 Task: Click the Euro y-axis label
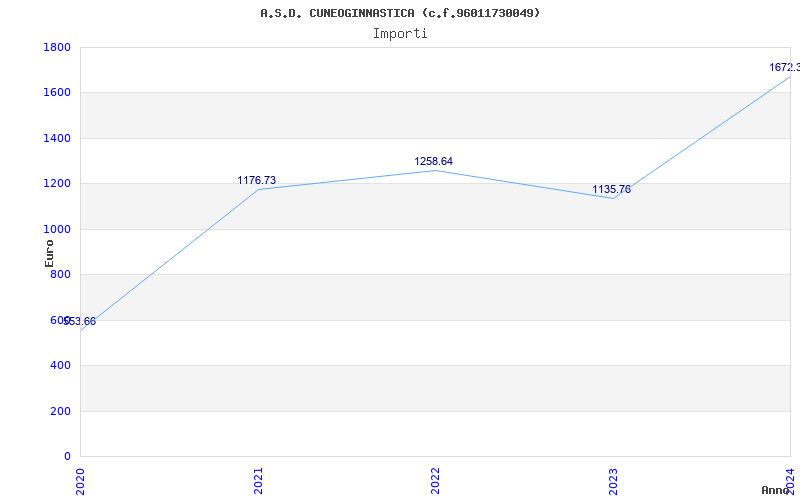50,252
